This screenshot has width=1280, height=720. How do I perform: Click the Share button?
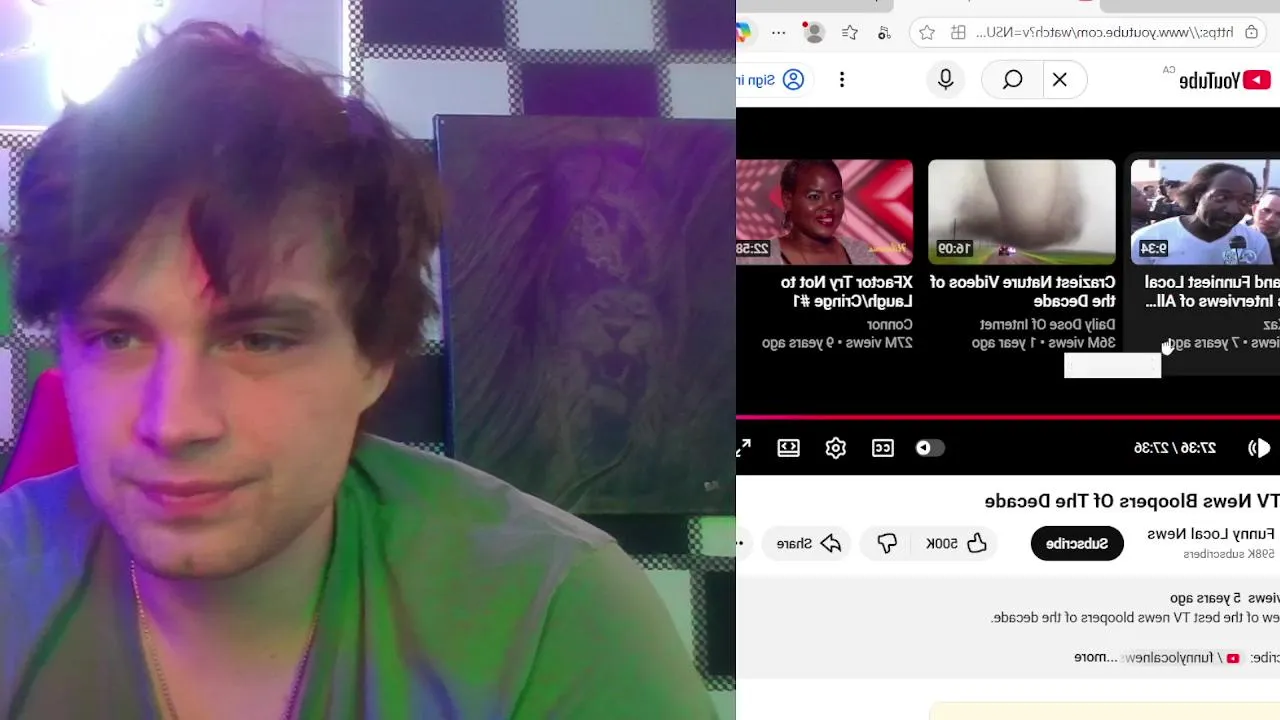(x=809, y=543)
